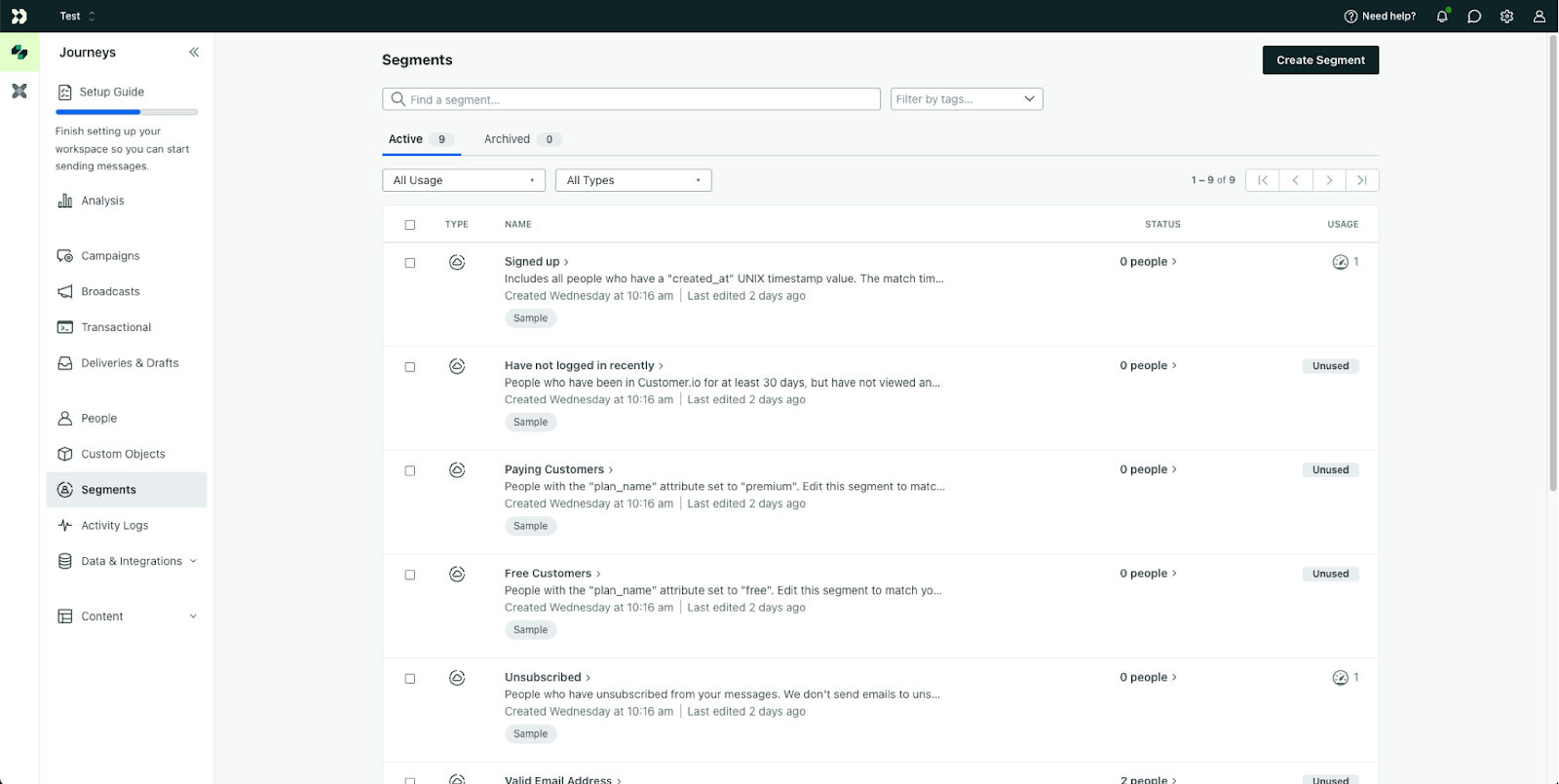
Task: Open the Campaigns menu item label
Action: 110,256
